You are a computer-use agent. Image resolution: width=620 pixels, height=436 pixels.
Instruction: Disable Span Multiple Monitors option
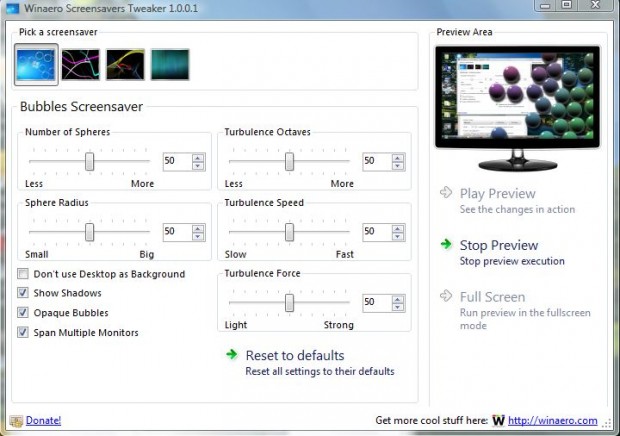[x=23, y=332]
